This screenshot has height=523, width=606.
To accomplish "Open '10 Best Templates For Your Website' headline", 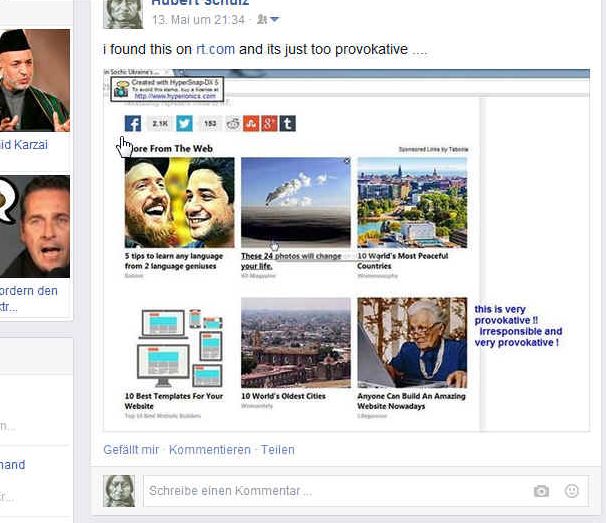I will click(174, 401).
